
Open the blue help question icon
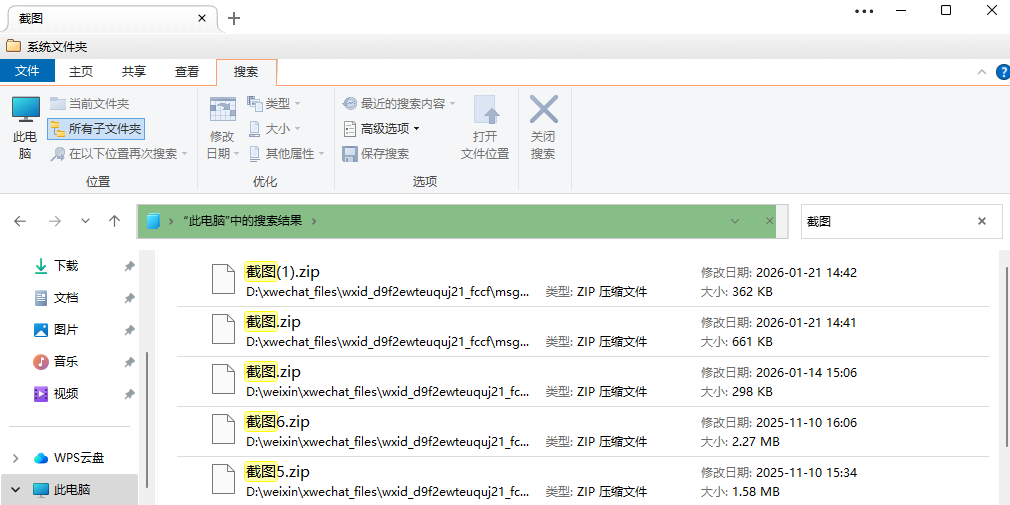[x=1003, y=71]
